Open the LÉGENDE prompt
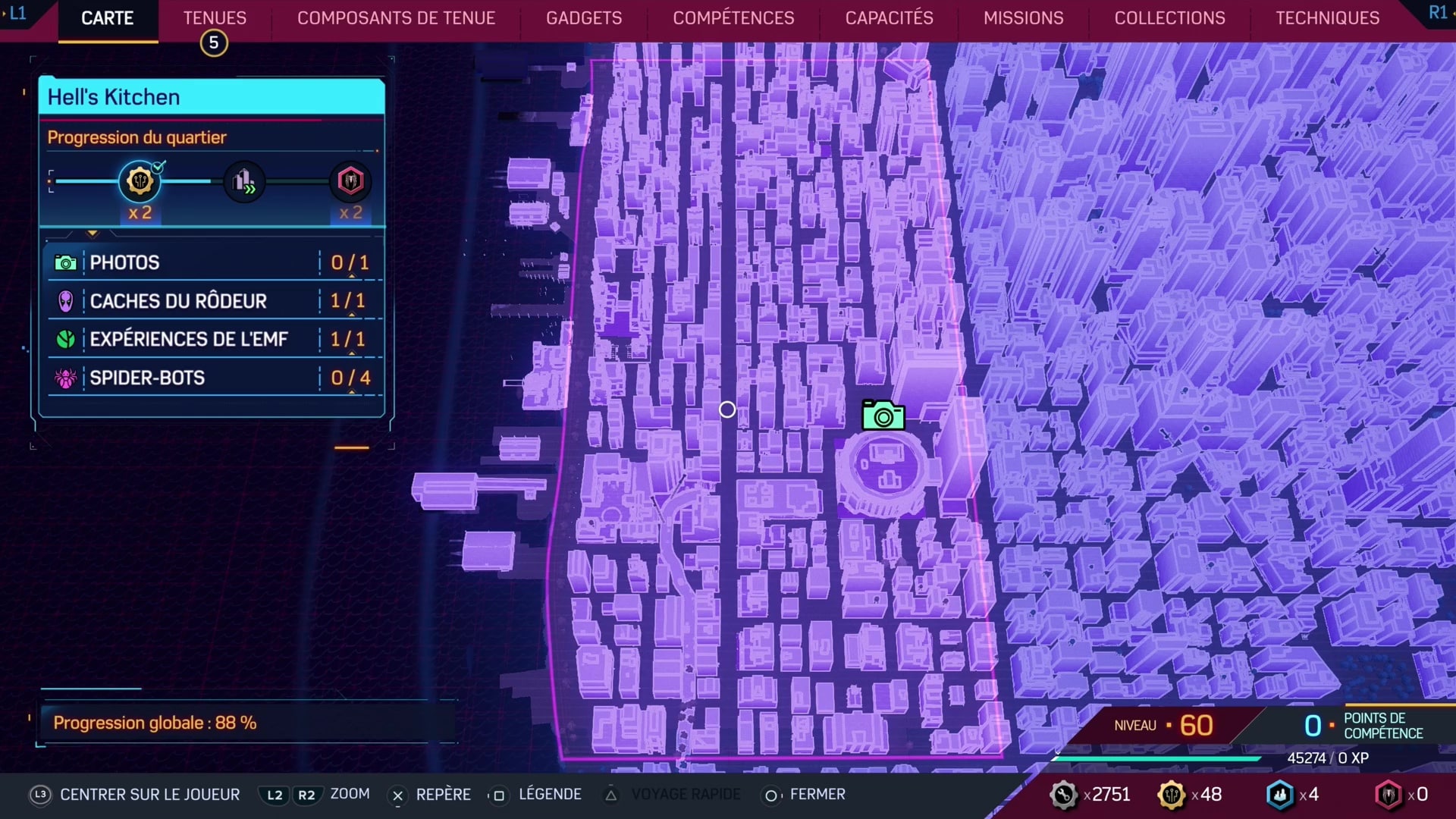 [550, 794]
